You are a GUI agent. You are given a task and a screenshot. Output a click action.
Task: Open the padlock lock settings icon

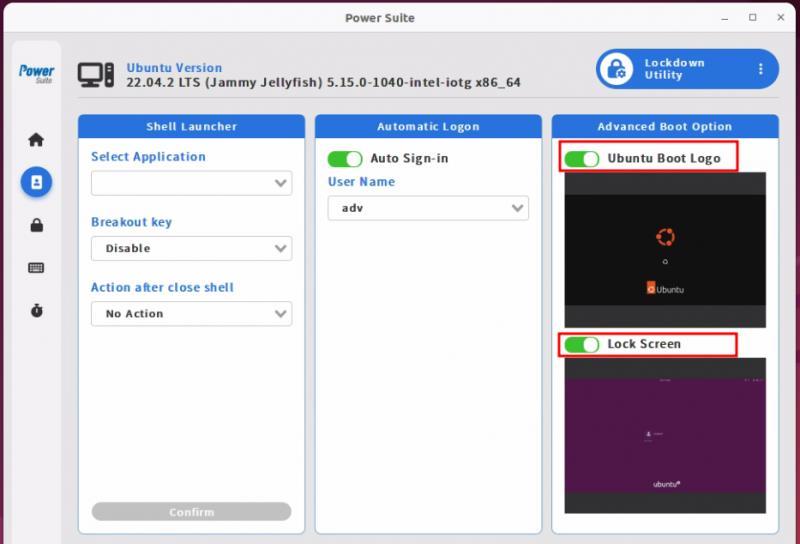click(36, 225)
